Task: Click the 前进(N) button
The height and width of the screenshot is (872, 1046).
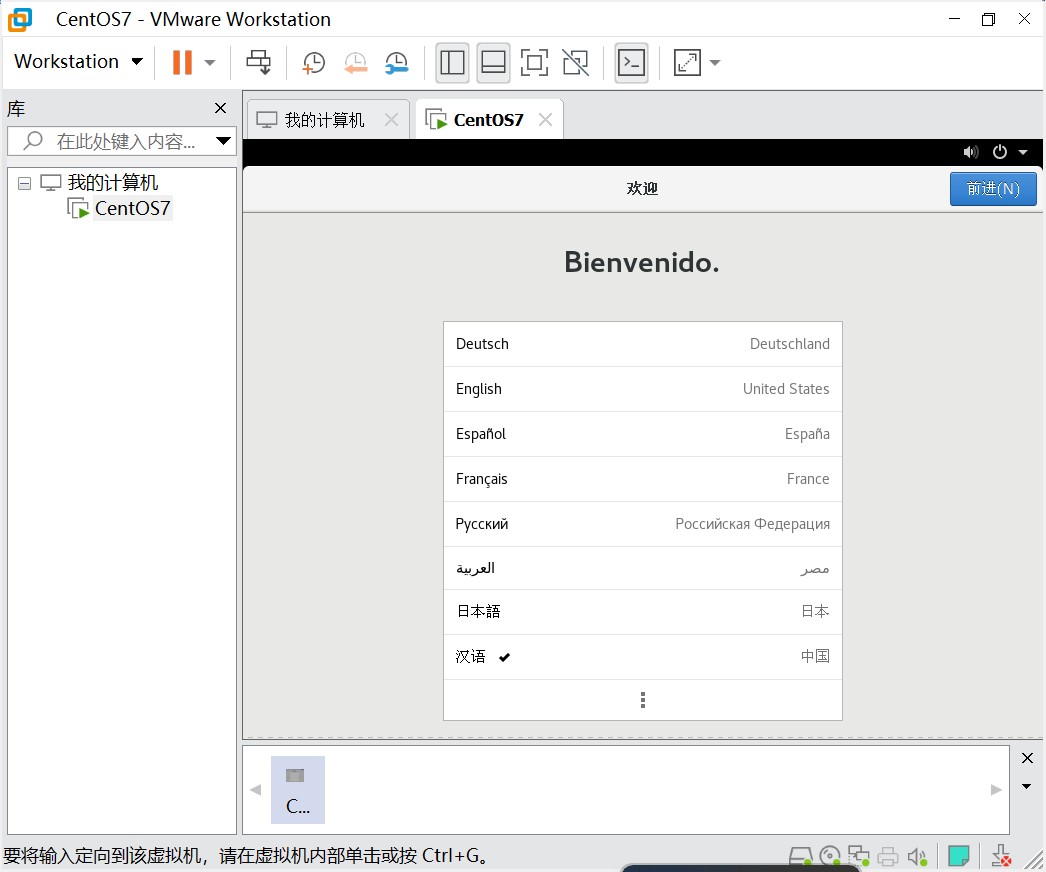Action: click(993, 189)
